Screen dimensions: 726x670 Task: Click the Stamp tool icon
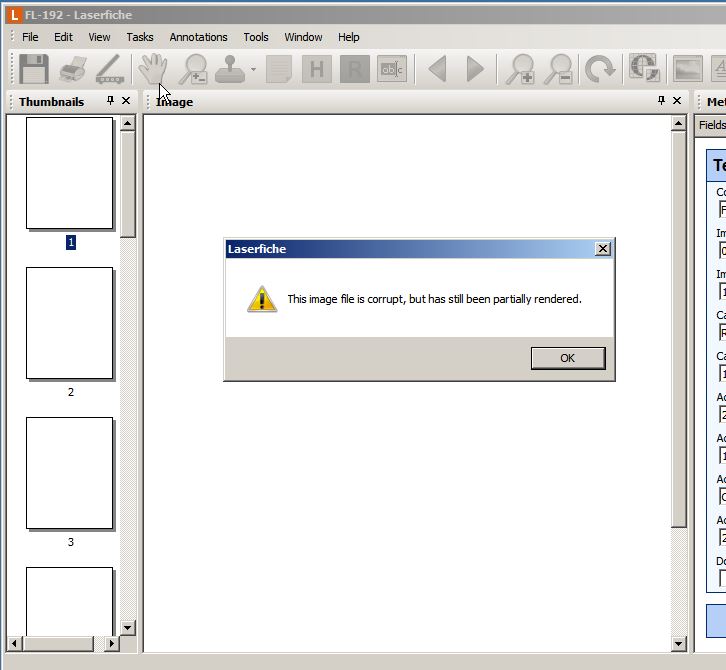(x=230, y=69)
